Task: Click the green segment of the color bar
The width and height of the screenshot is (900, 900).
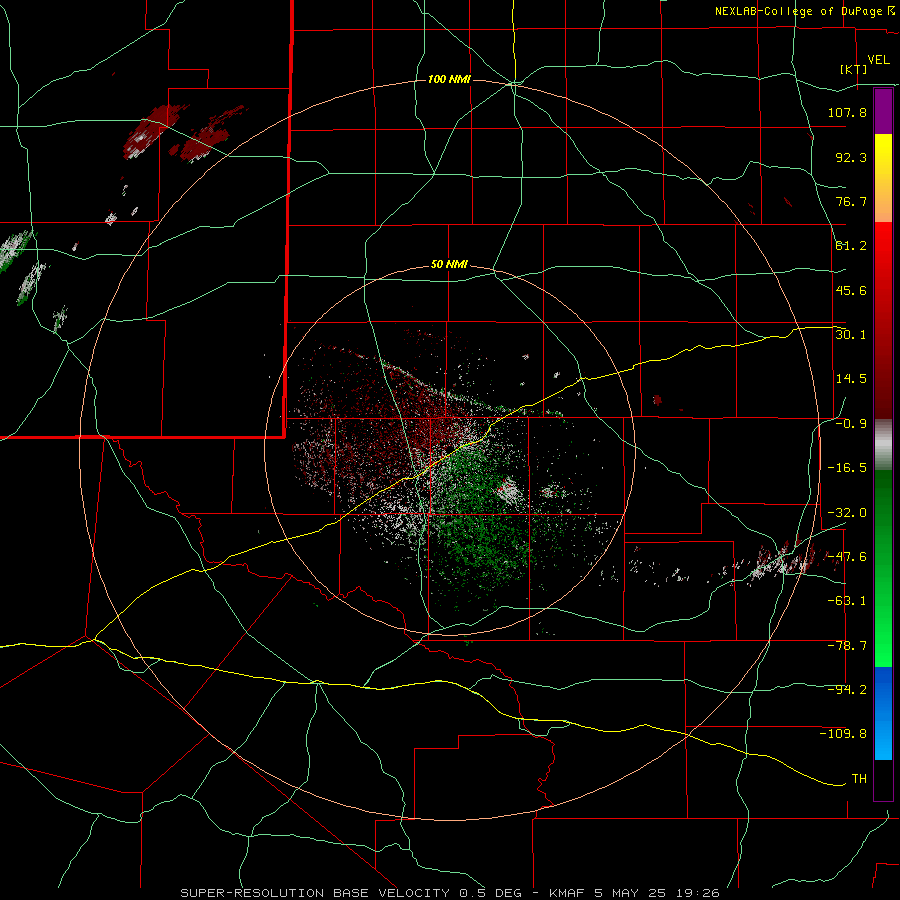Action: (883, 568)
